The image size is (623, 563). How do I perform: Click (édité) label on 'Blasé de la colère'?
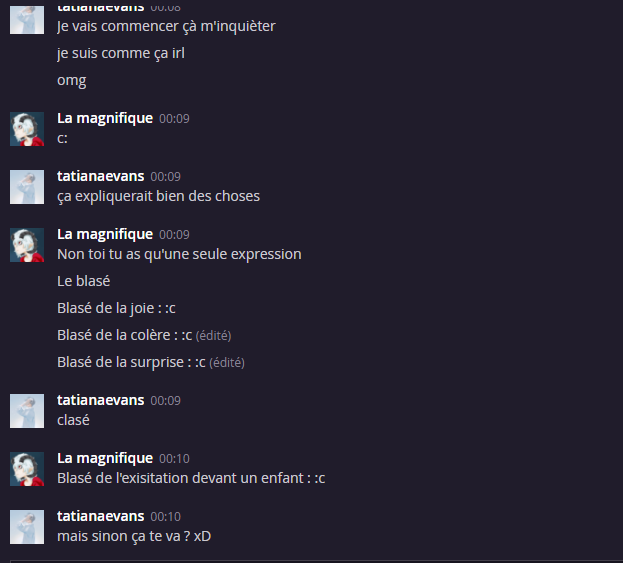click(213, 336)
